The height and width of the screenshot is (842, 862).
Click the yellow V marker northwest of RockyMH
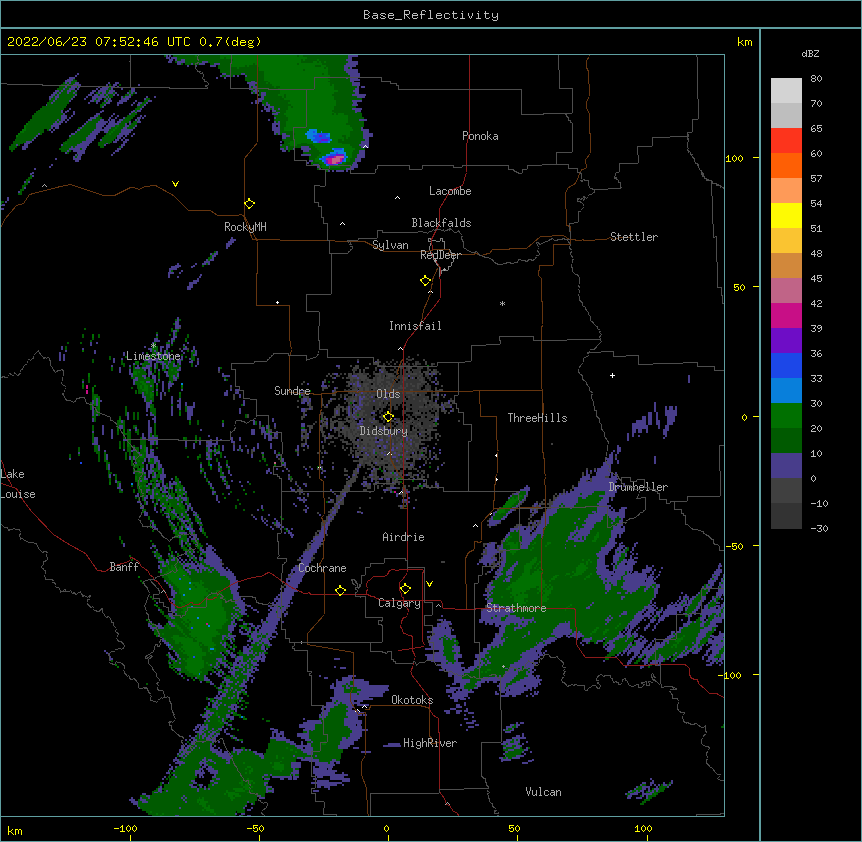point(175,184)
